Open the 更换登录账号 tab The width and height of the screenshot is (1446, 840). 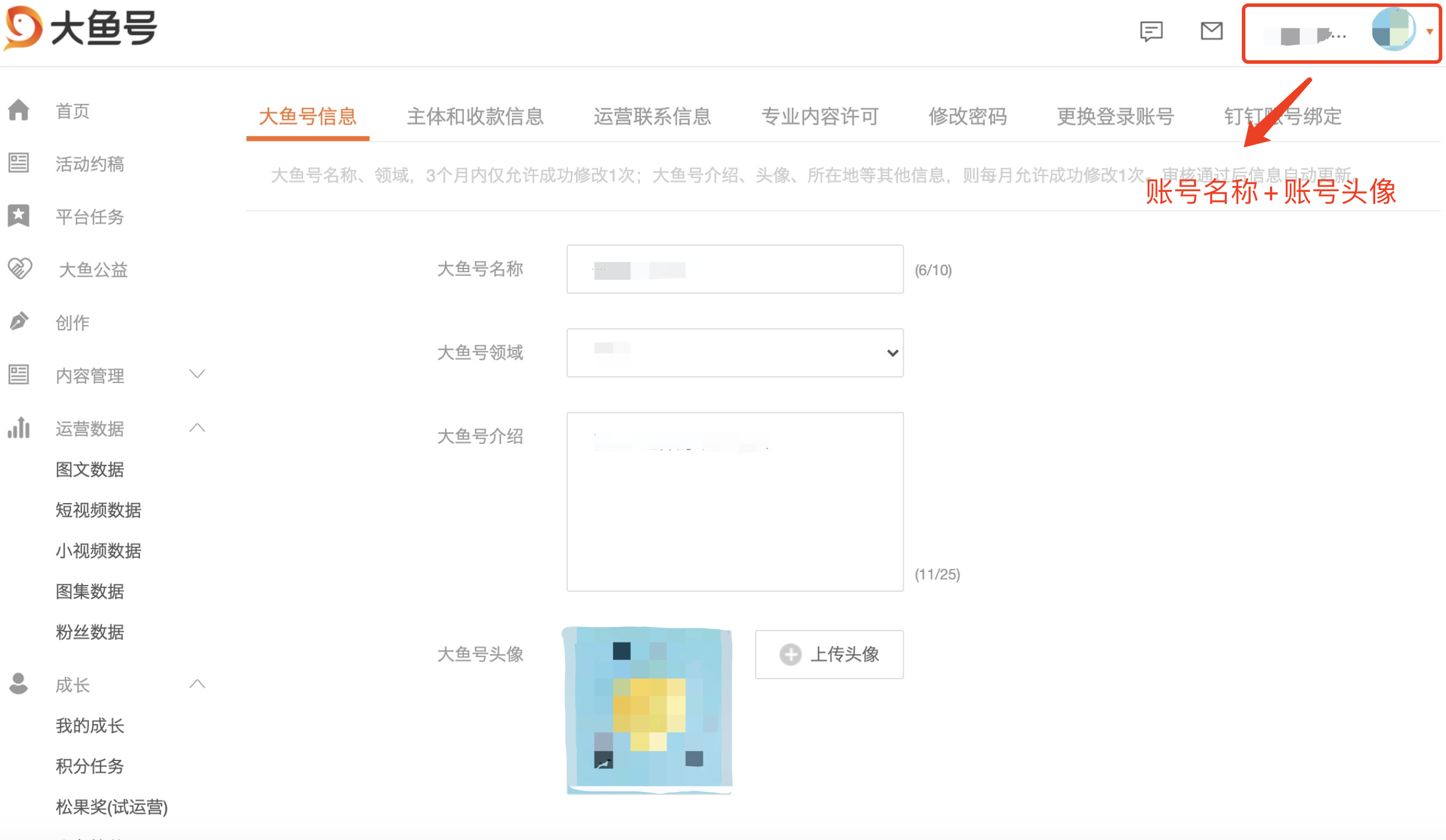click(1116, 116)
